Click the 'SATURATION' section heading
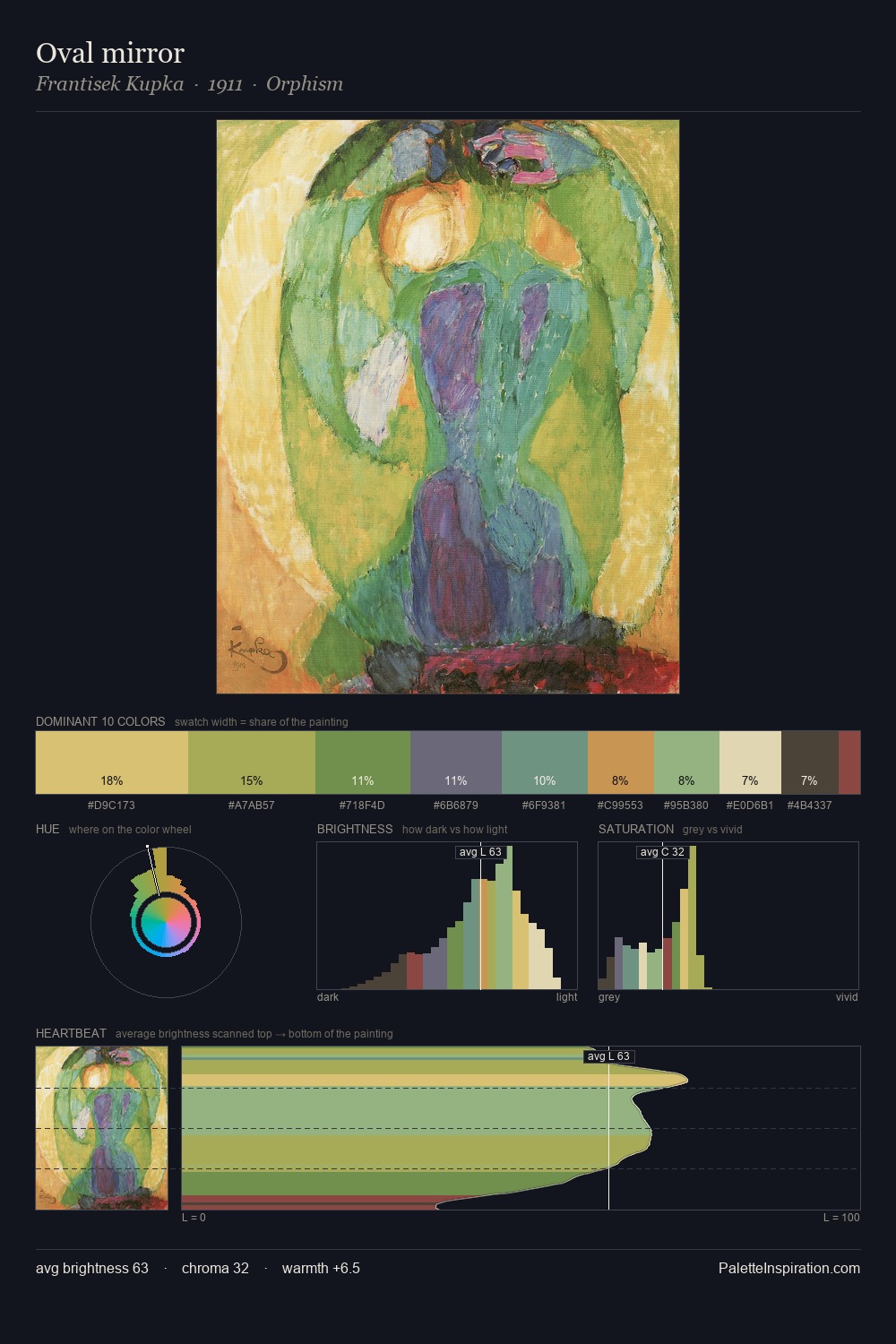The image size is (896, 1344). tap(636, 829)
